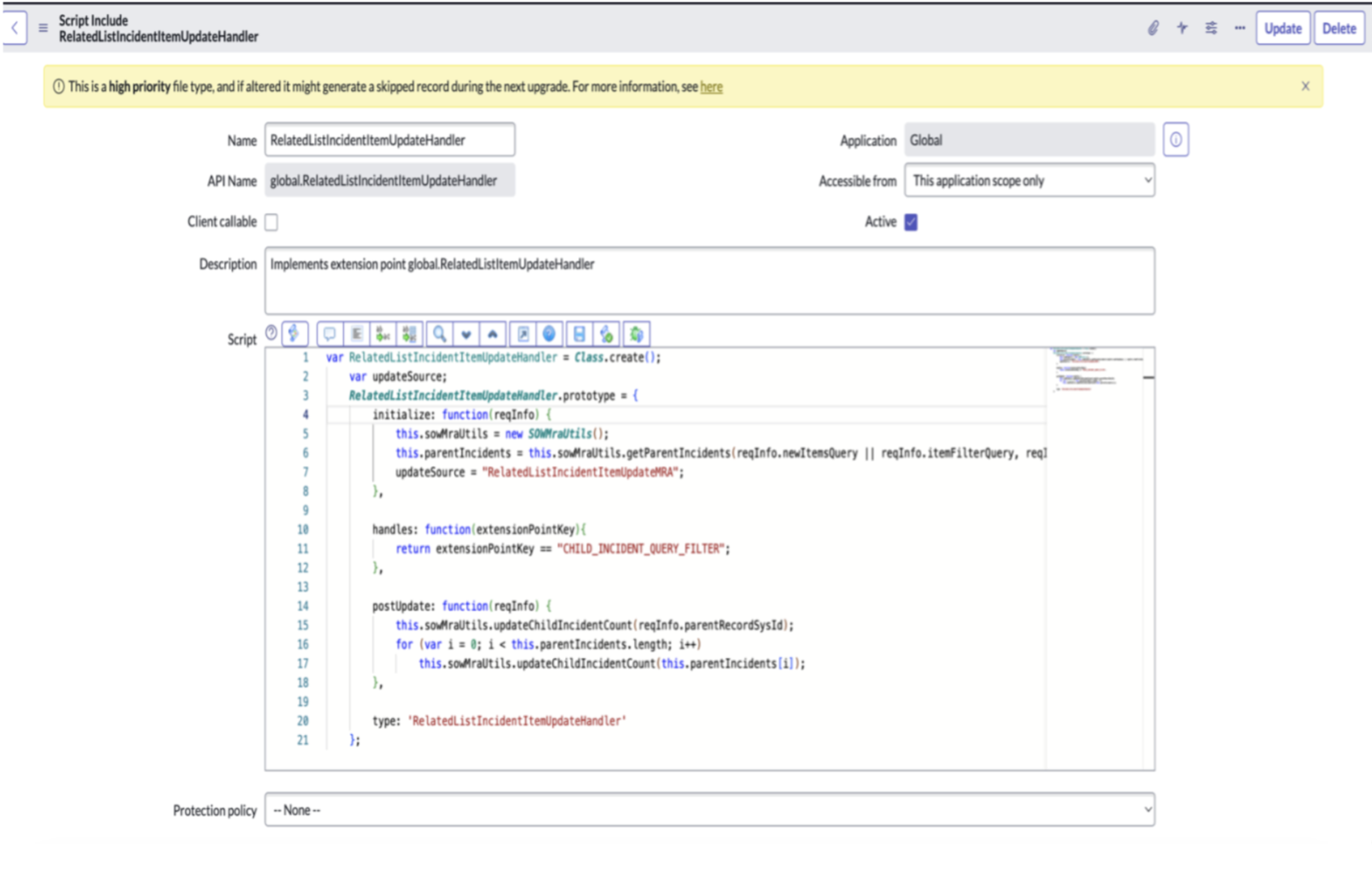Toggle the syntax editor macros icon
This screenshot has height=873, width=1372.
click(x=294, y=334)
